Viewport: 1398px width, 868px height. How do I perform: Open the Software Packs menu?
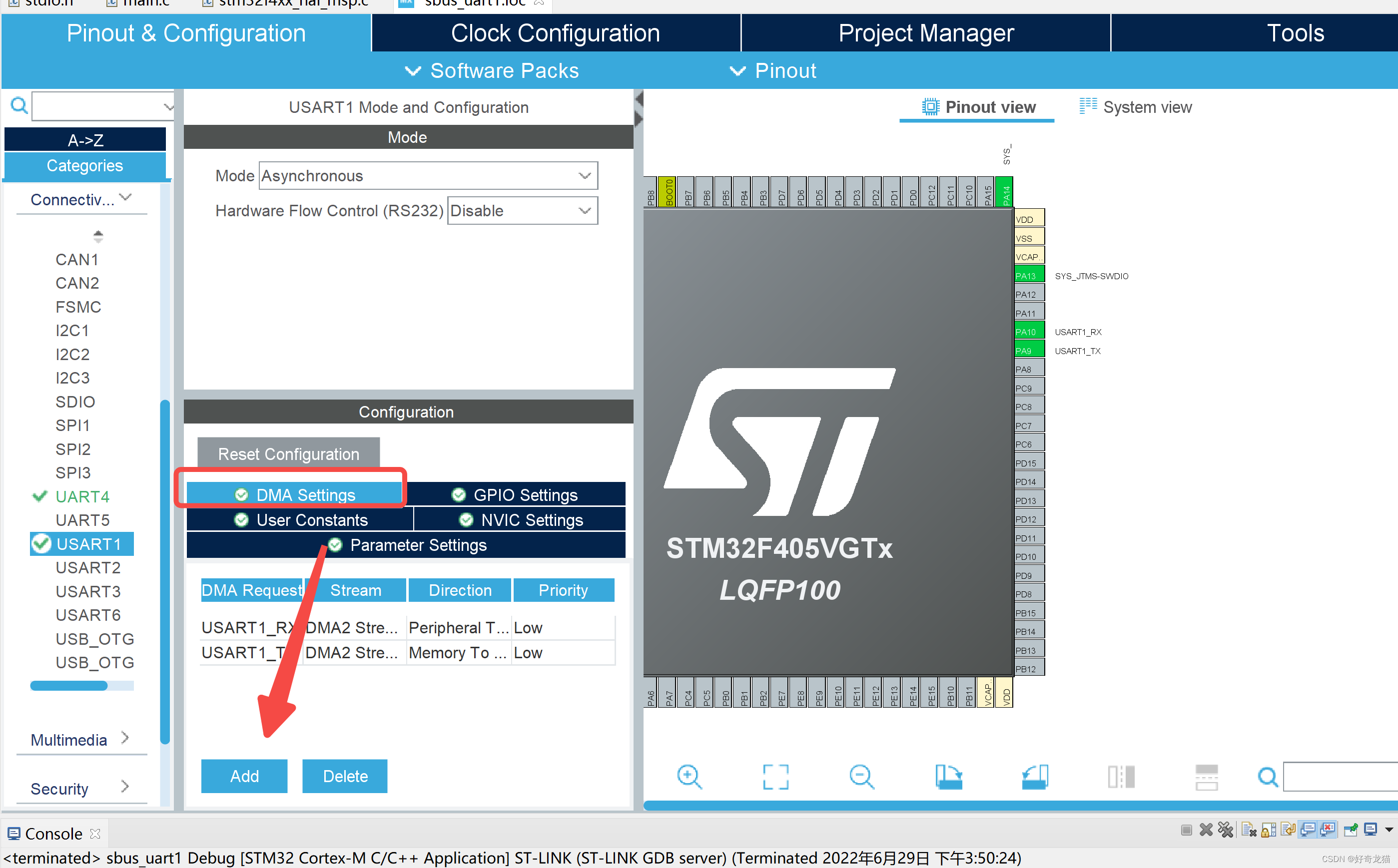[492, 70]
